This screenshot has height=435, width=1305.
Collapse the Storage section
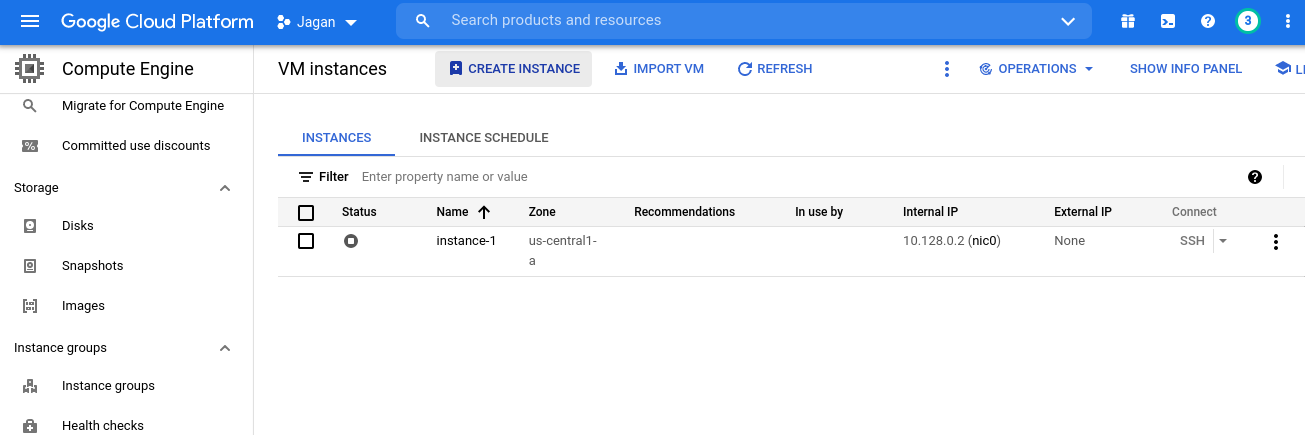click(x=225, y=188)
